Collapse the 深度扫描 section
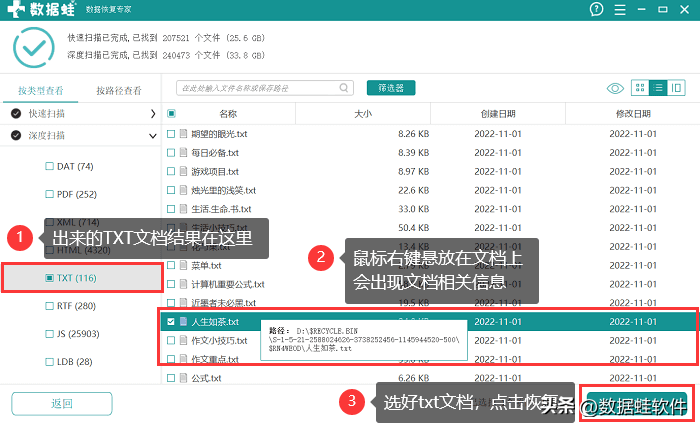 152,135
